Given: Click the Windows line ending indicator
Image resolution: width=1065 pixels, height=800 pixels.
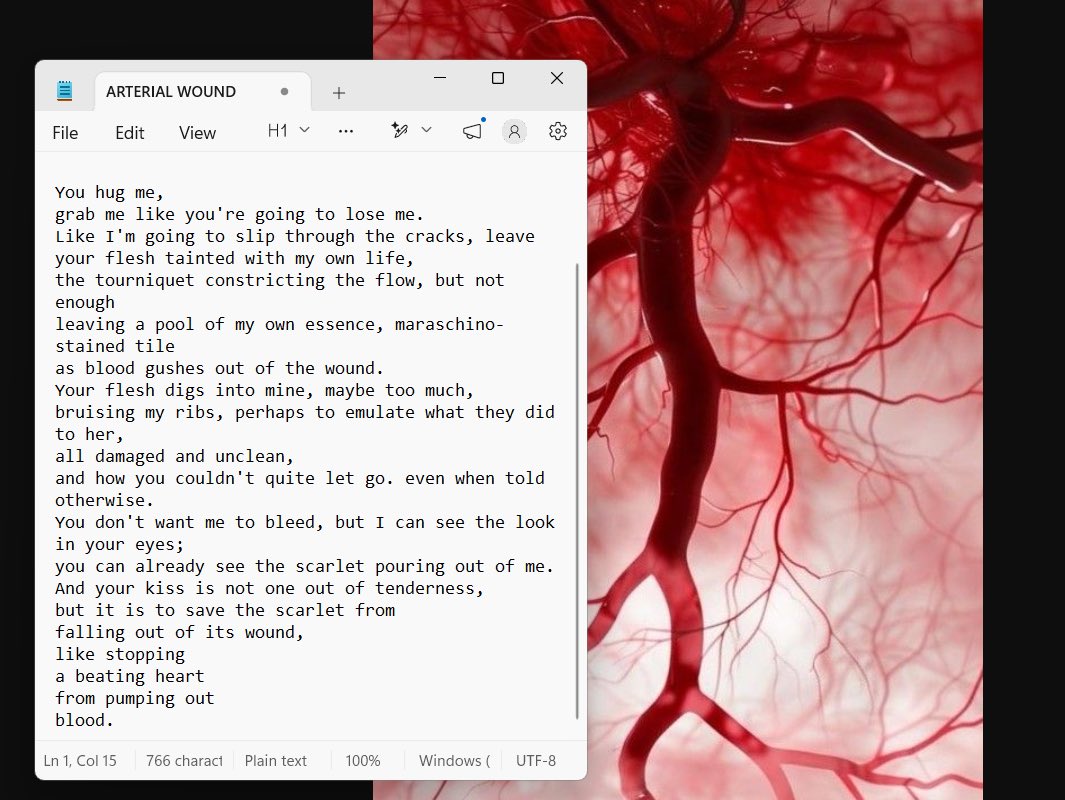Looking at the screenshot, I should pyautogui.click(x=454, y=761).
